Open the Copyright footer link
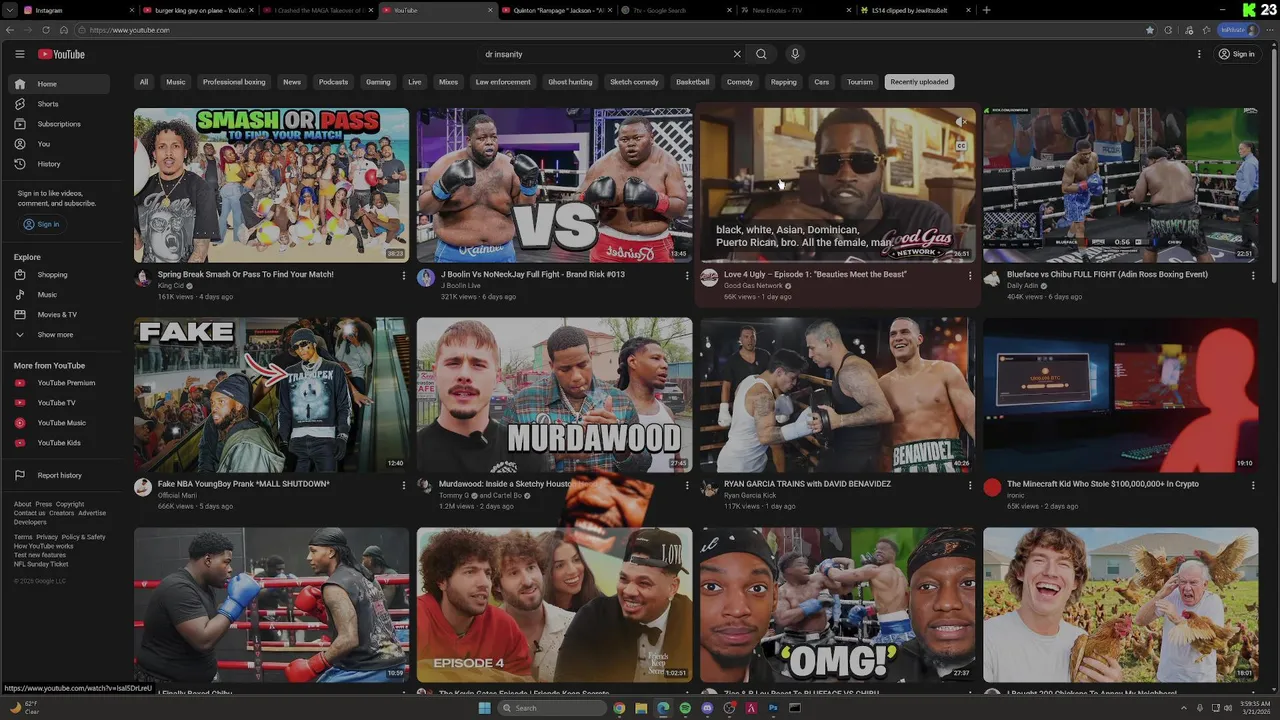This screenshot has width=1280, height=720. coord(70,504)
